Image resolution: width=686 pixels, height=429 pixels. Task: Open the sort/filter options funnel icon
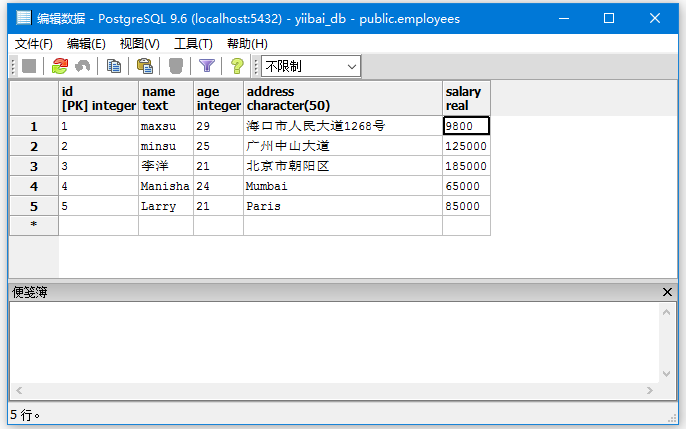(207, 66)
